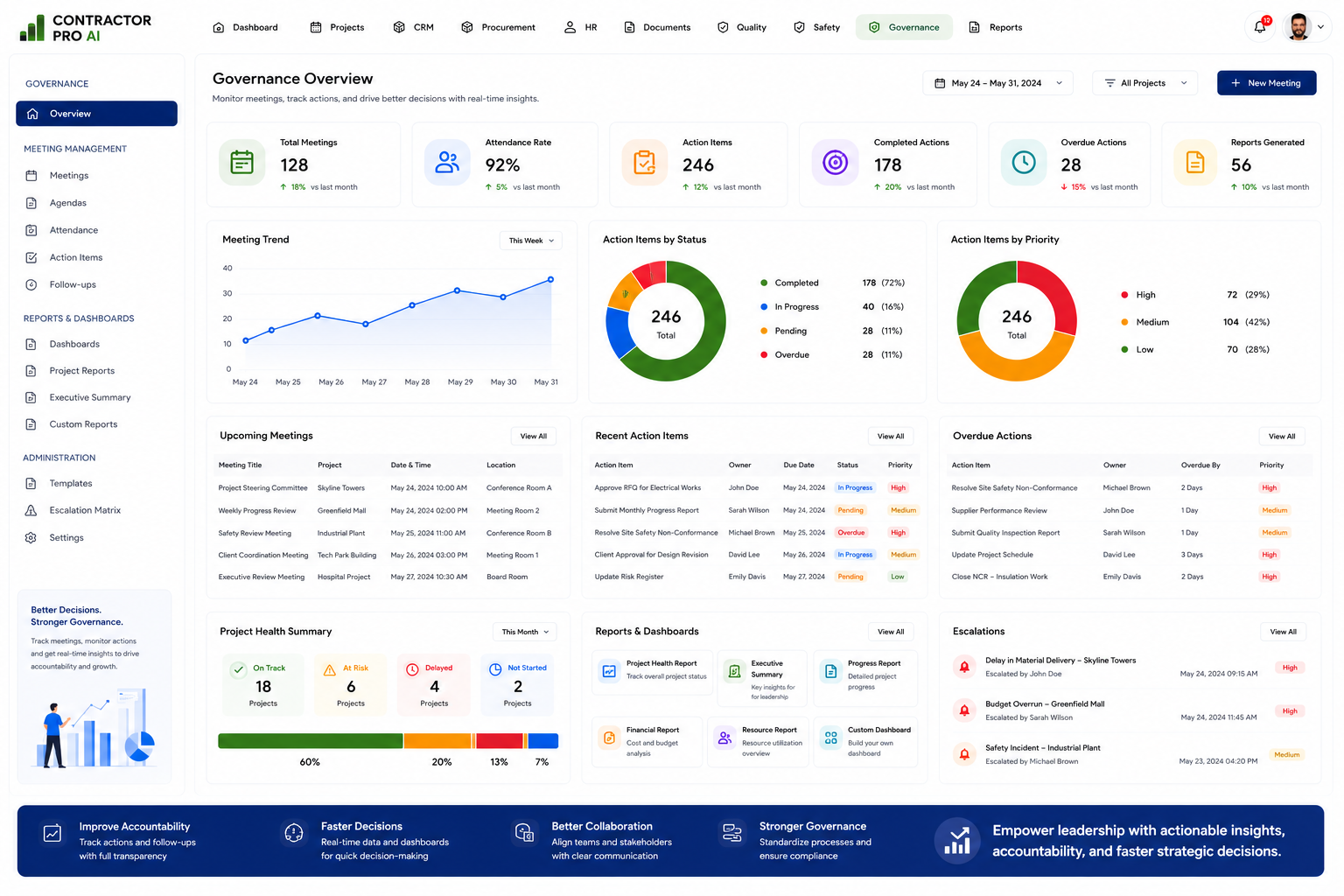Open the Safety top navigation tab

point(816,27)
